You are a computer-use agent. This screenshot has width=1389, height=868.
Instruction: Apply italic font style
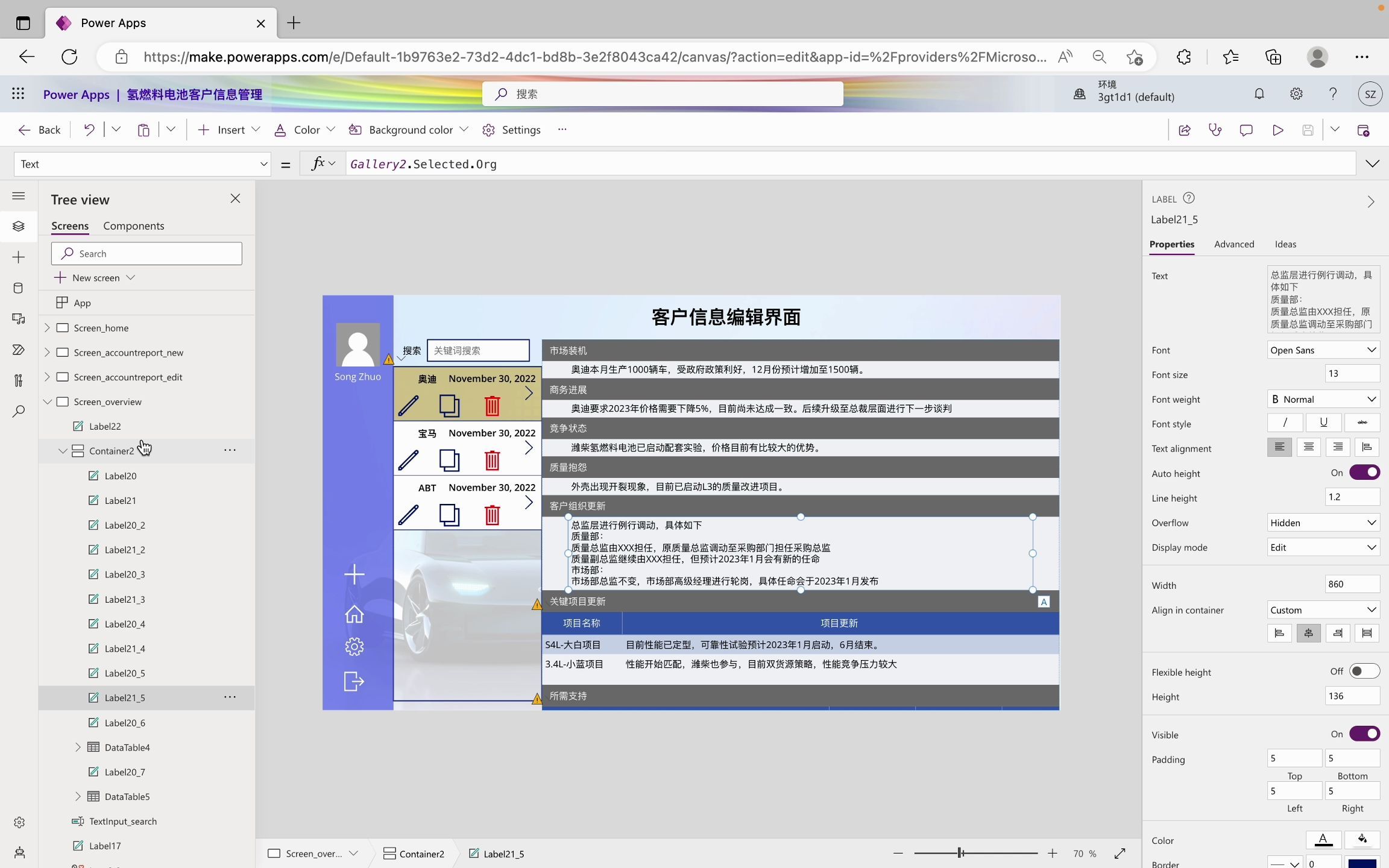click(1283, 422)
